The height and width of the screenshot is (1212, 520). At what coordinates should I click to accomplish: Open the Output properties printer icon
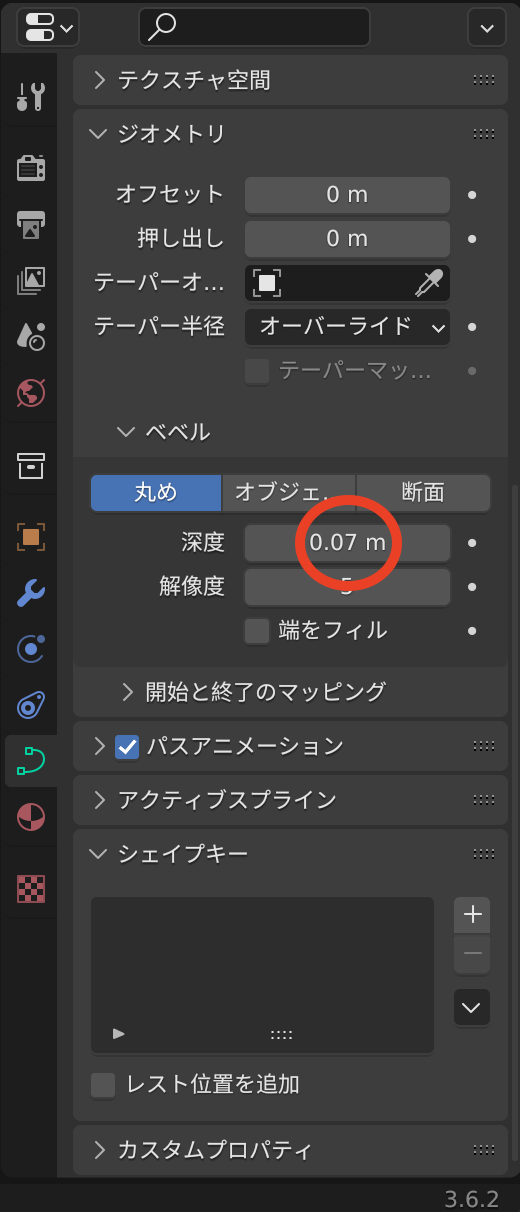[x=31, y=224]
